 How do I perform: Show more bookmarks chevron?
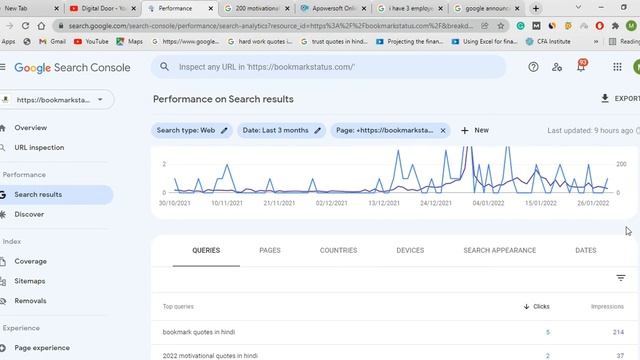pos(596,41)
